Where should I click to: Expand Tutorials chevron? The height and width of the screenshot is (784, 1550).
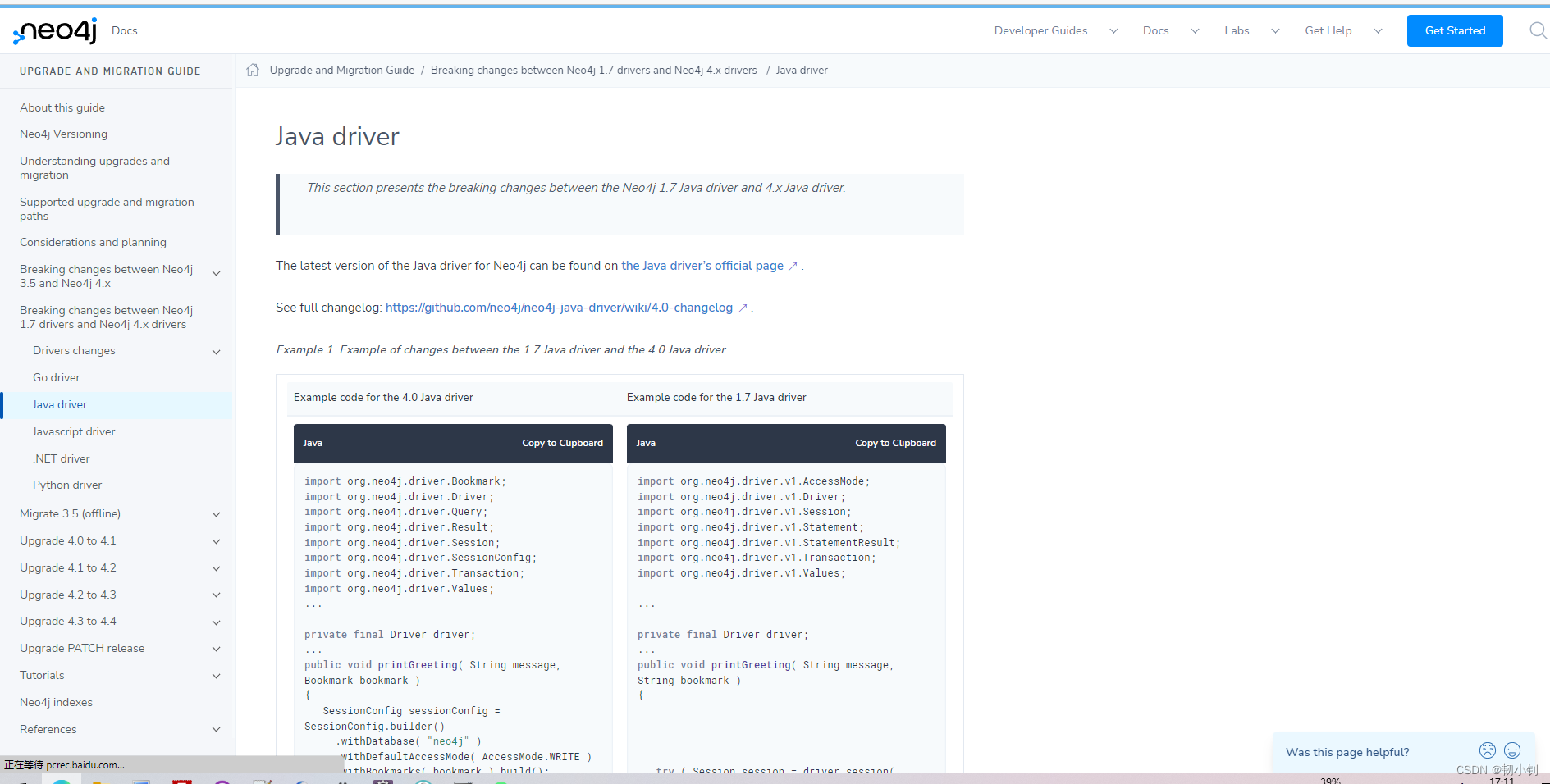click(217, 676)
